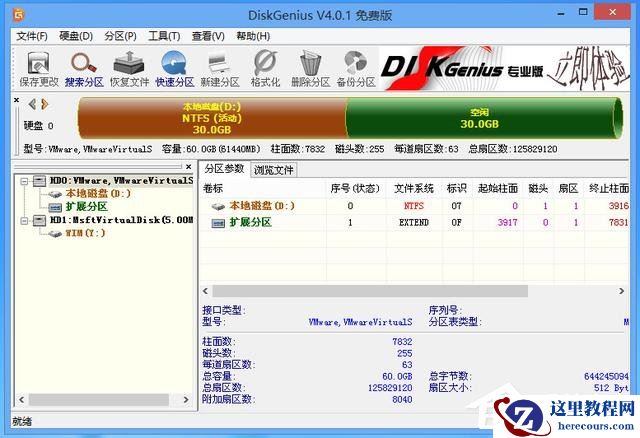Click the DiskGenius app icon in title bar
This screenshot has height=438, width=640.
click(19, 15)
